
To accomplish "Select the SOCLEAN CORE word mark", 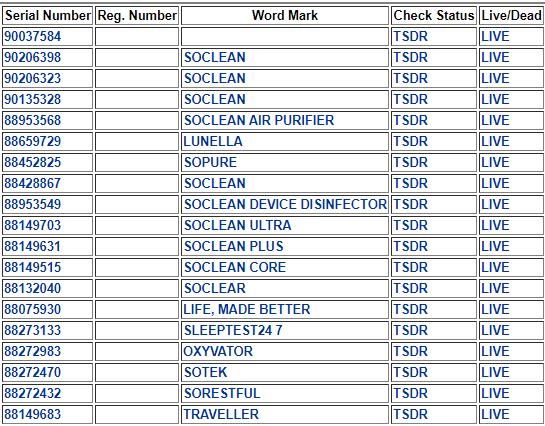I will [235, 267].
